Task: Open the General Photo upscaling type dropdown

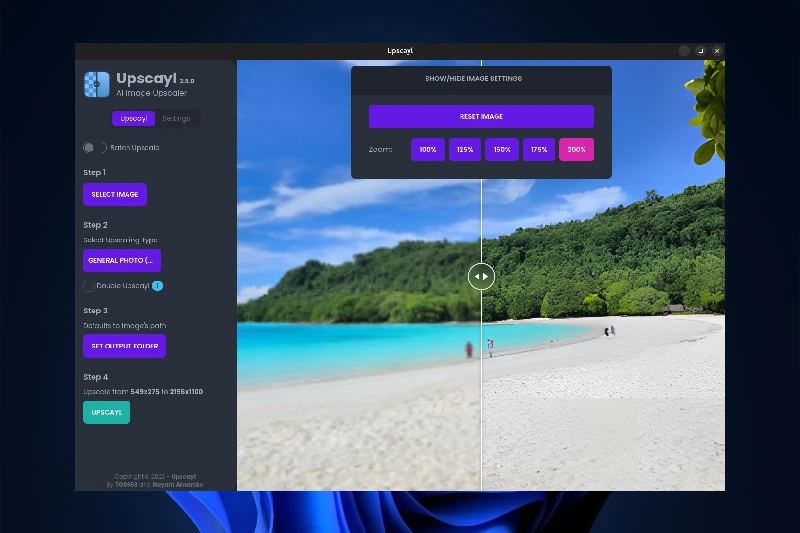Action: 121,261
